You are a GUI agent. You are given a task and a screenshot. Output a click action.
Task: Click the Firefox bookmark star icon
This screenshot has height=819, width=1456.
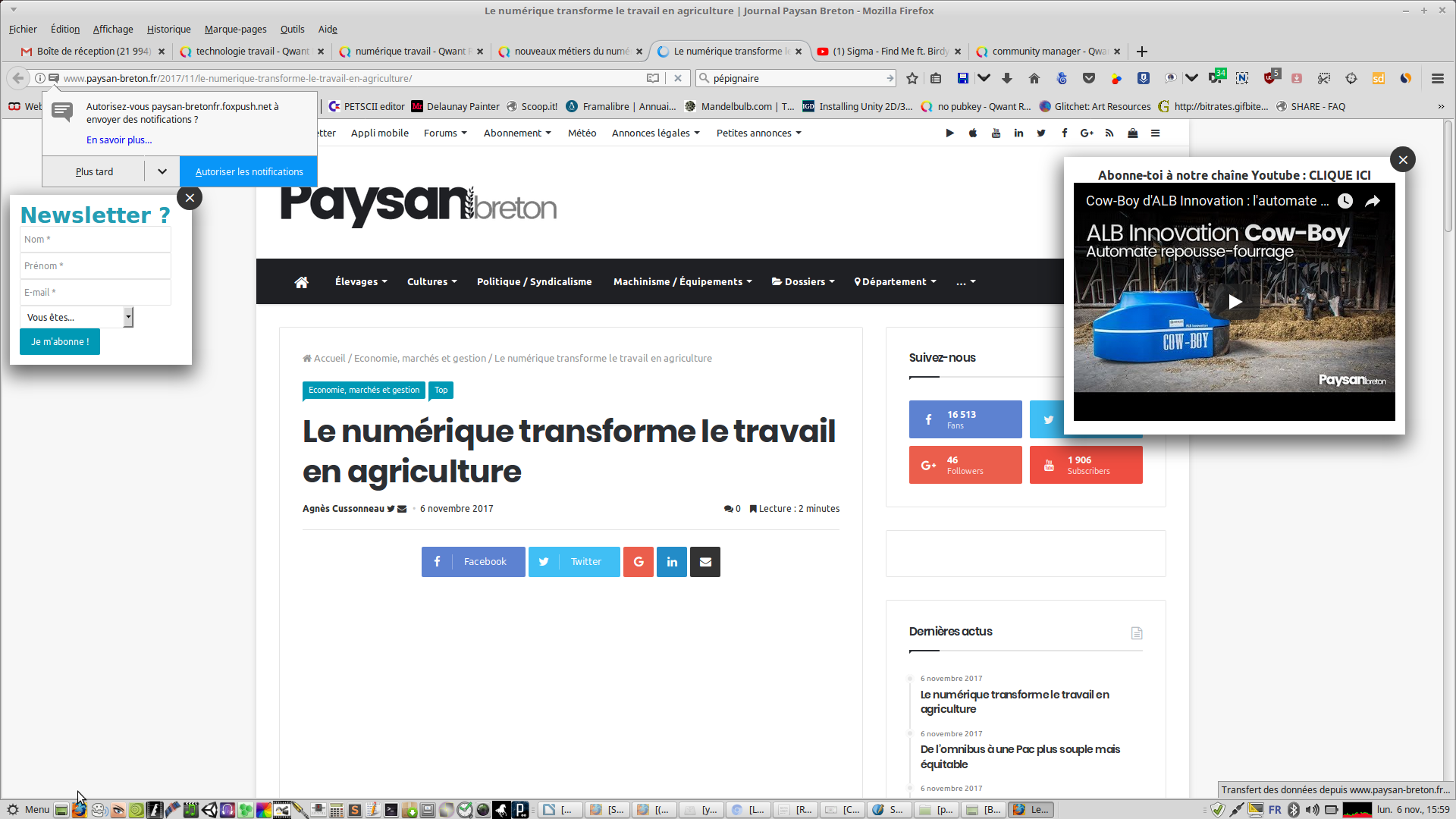912,78
